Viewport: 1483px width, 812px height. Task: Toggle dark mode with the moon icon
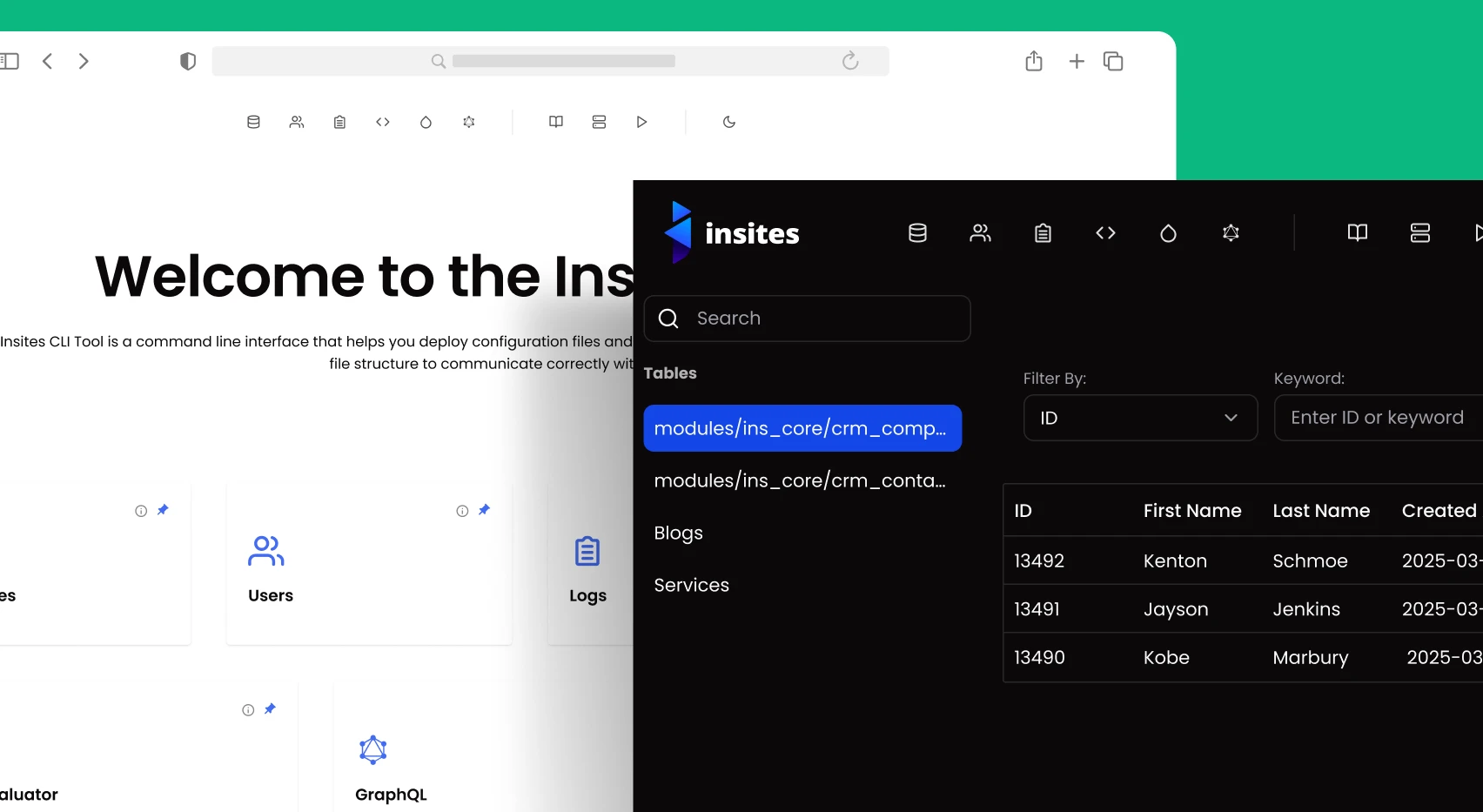pos(729,122)
